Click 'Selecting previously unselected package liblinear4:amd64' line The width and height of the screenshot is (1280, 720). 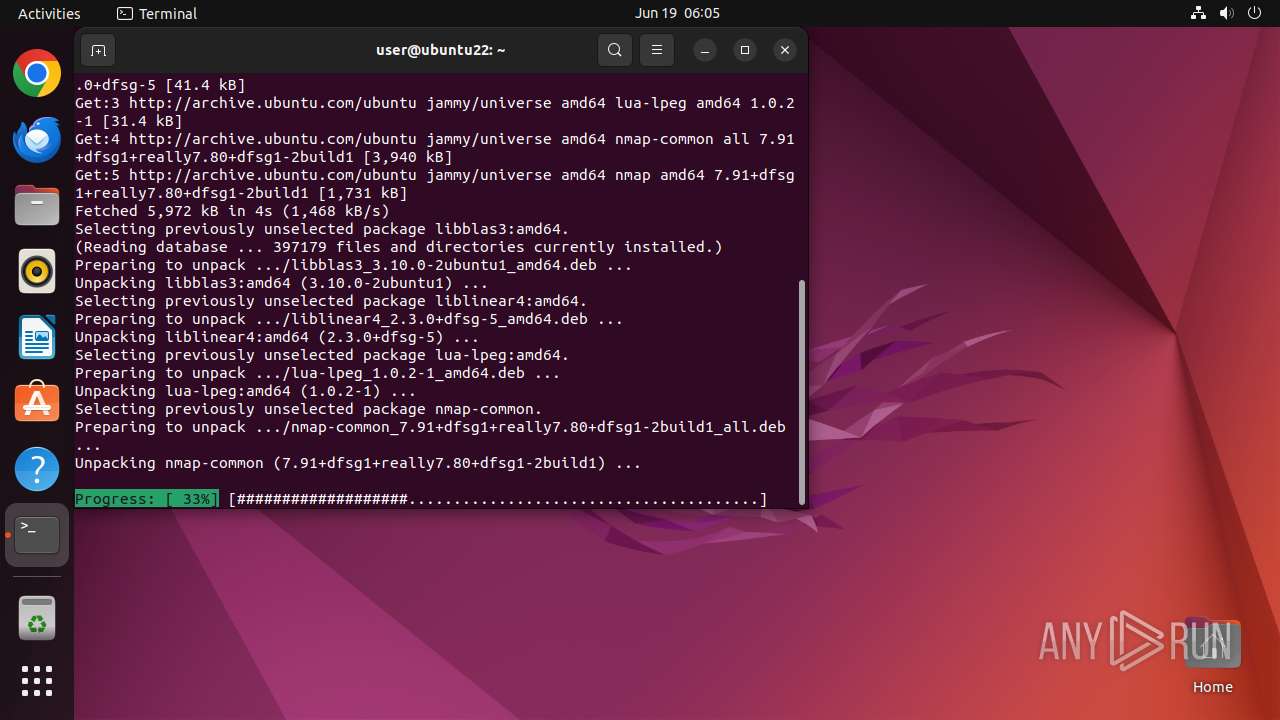331,301
